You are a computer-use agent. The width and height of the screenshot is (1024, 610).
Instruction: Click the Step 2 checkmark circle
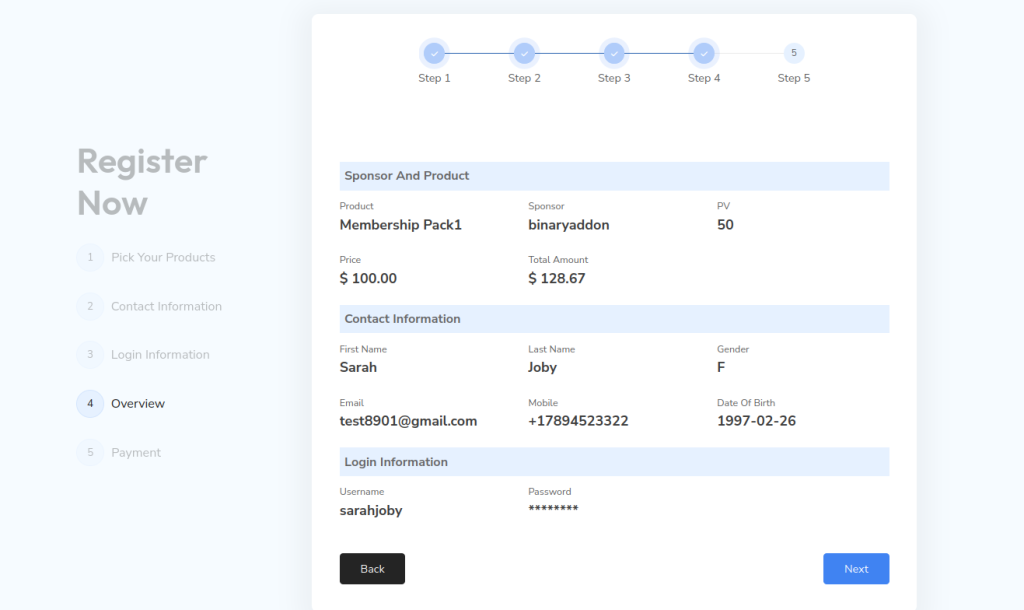coord(524,53)
